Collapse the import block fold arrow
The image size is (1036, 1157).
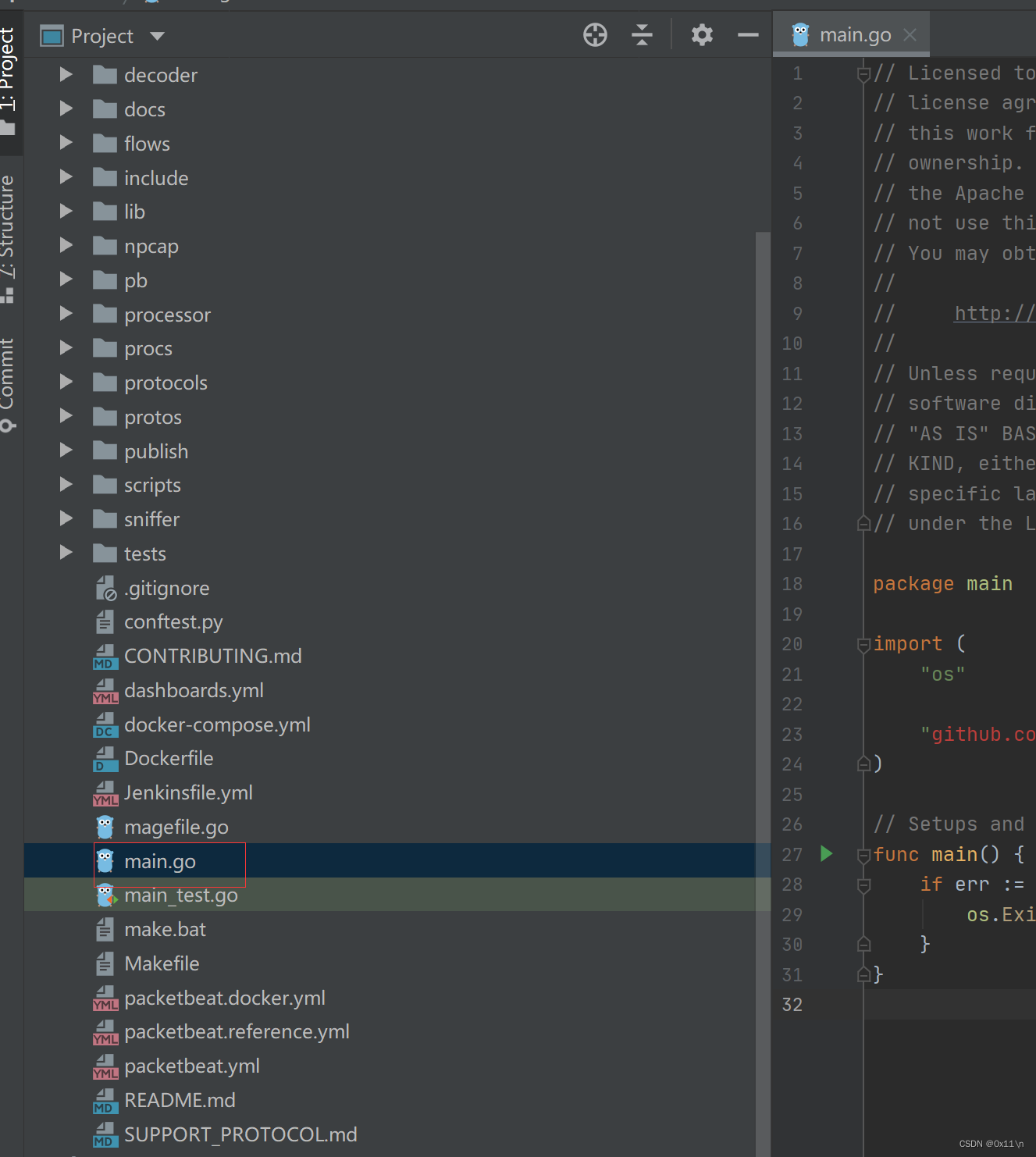pos(863,644)
